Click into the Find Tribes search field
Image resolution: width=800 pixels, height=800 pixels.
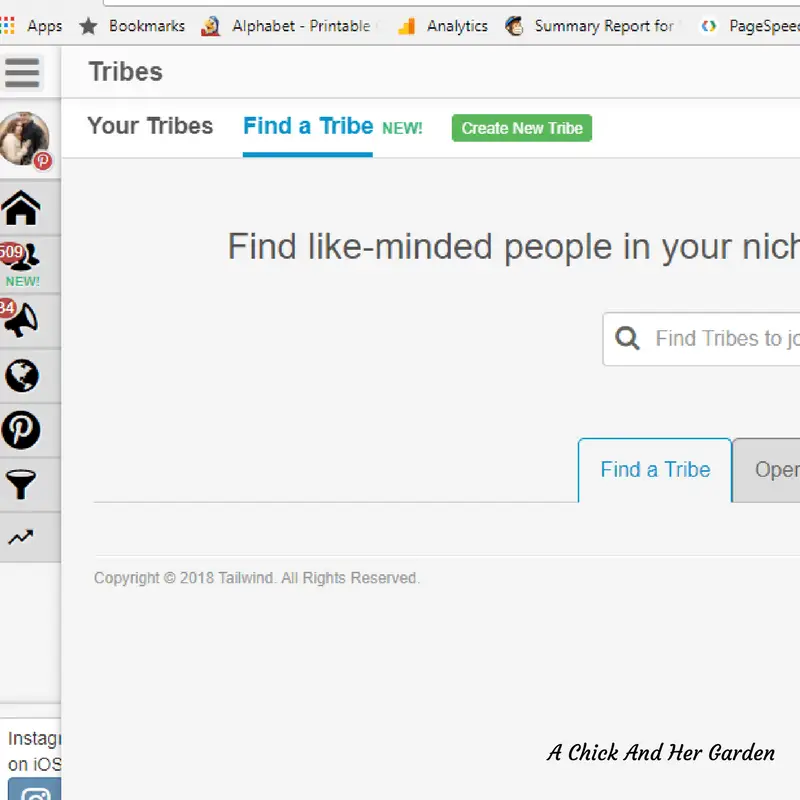pyautogui.click(x=702, y=339)
